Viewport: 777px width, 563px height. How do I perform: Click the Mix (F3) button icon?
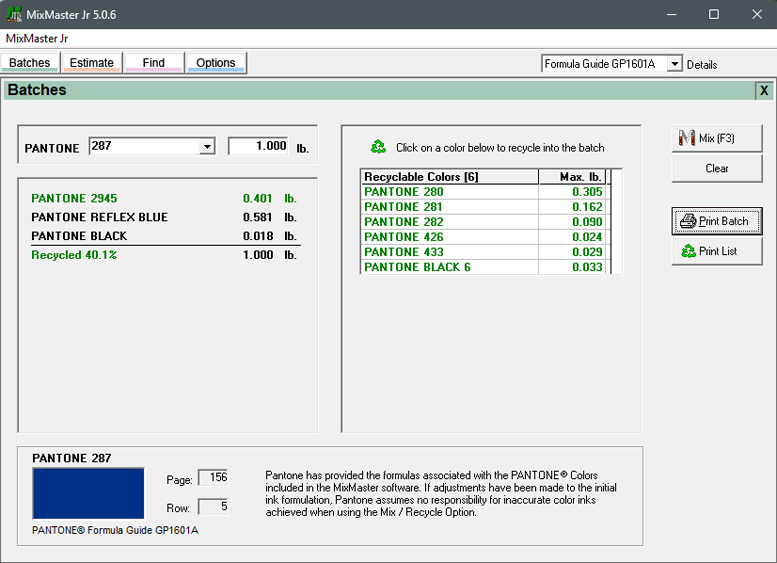click(x=687, y=138)
